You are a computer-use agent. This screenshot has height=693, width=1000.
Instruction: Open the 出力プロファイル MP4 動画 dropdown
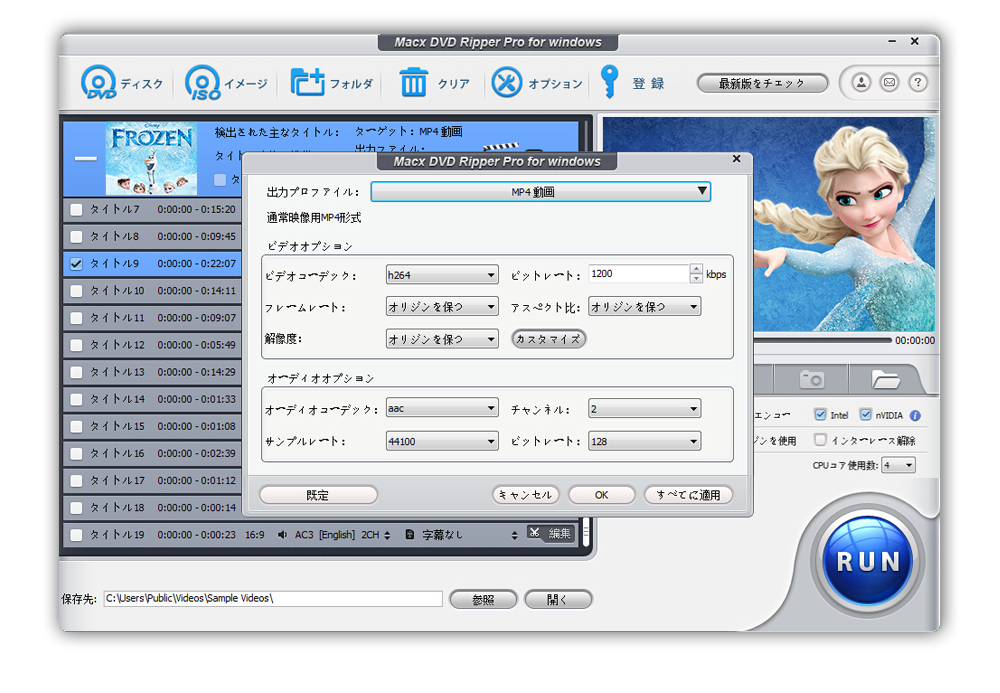[x=541, y=192]
